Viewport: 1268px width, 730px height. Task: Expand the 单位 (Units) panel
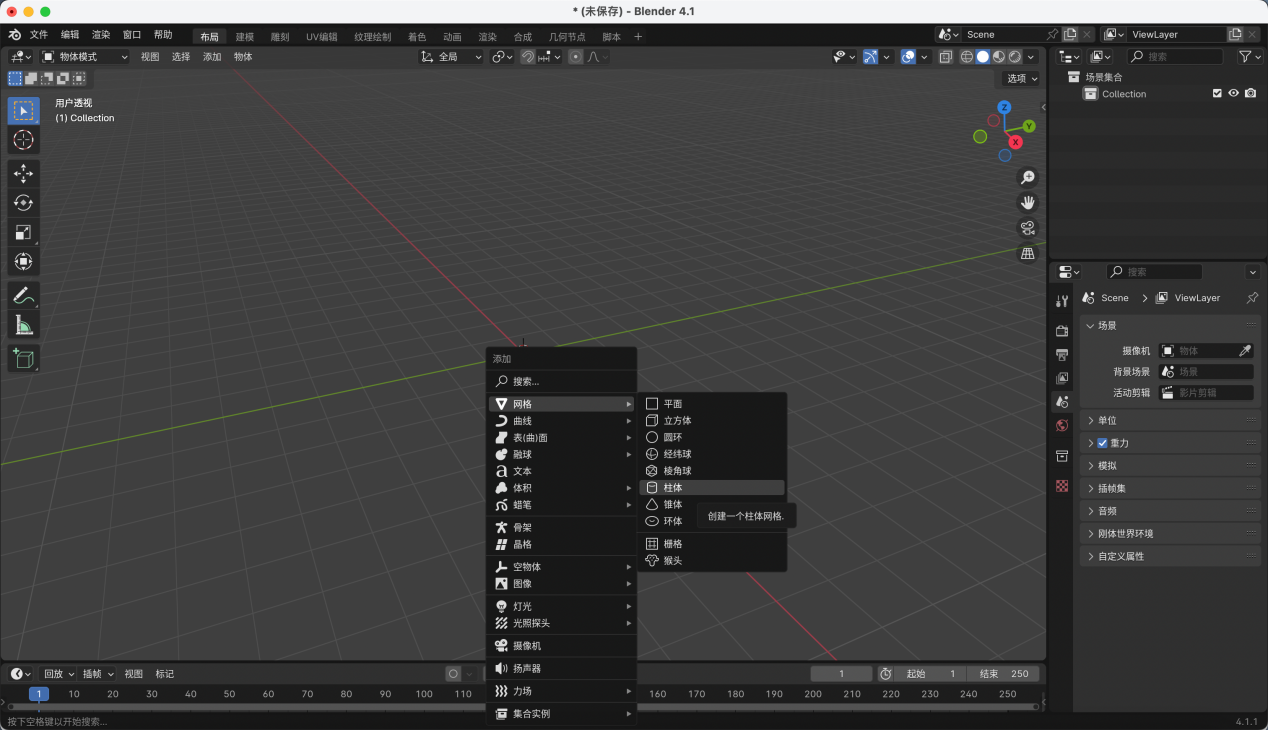point(1107,421)
